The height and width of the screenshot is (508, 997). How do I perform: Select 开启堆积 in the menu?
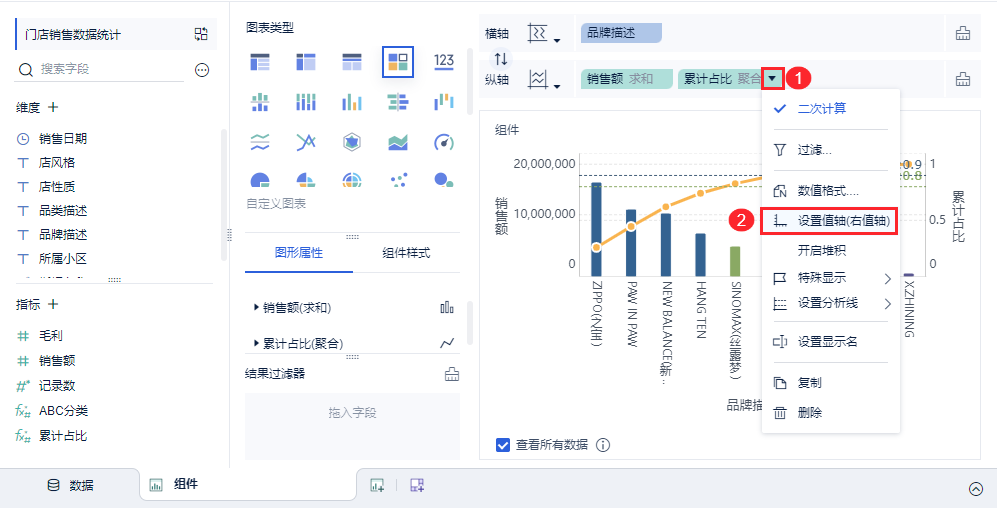[830, 250]
